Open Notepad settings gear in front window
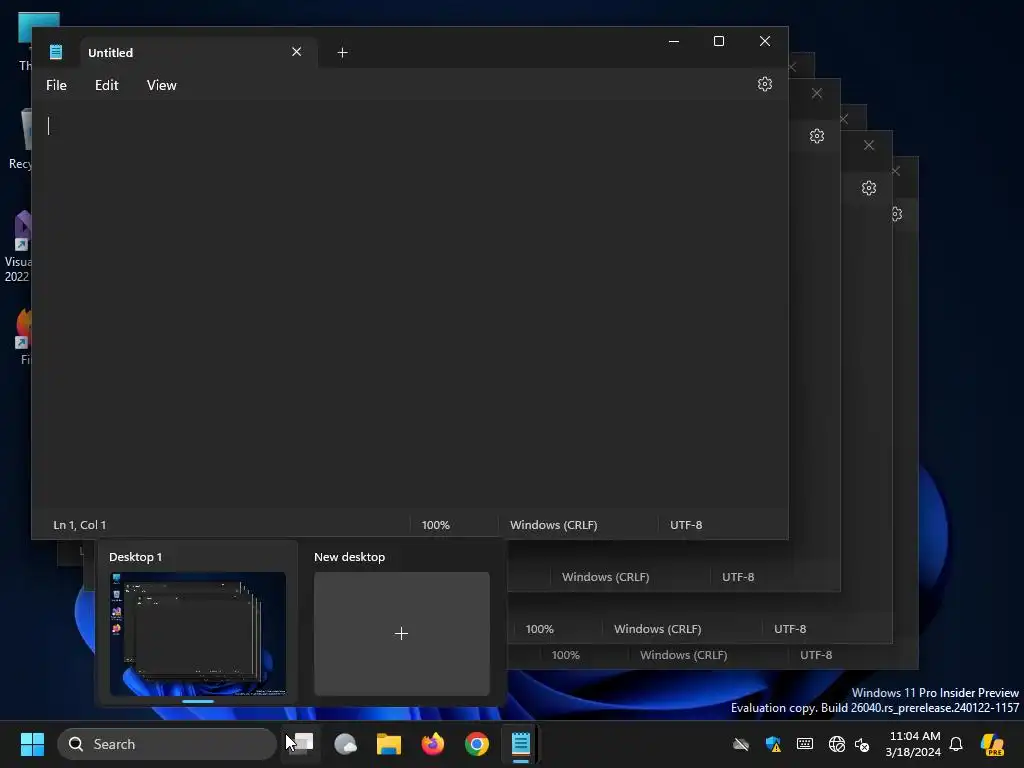Screen dimensions: 1024x768 coord(765,84)
